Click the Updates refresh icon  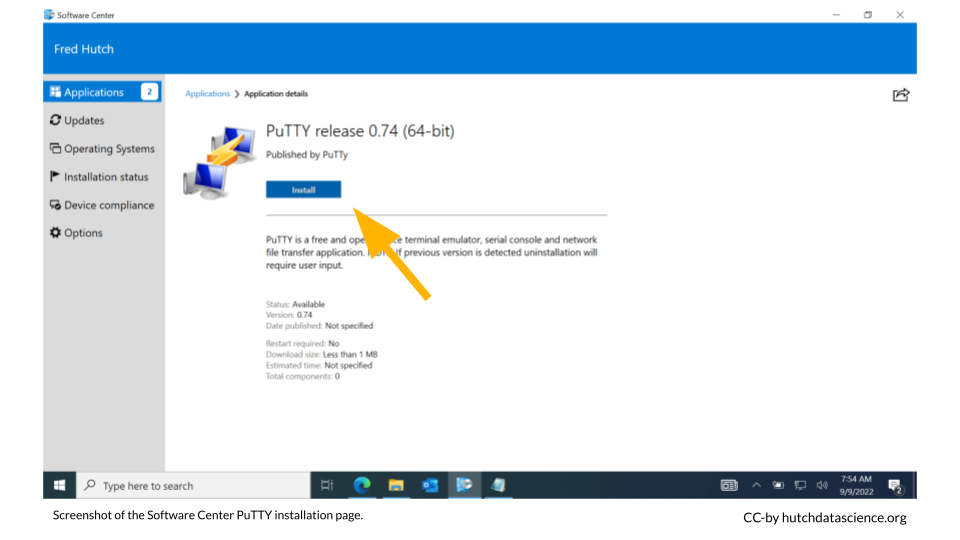56,120
